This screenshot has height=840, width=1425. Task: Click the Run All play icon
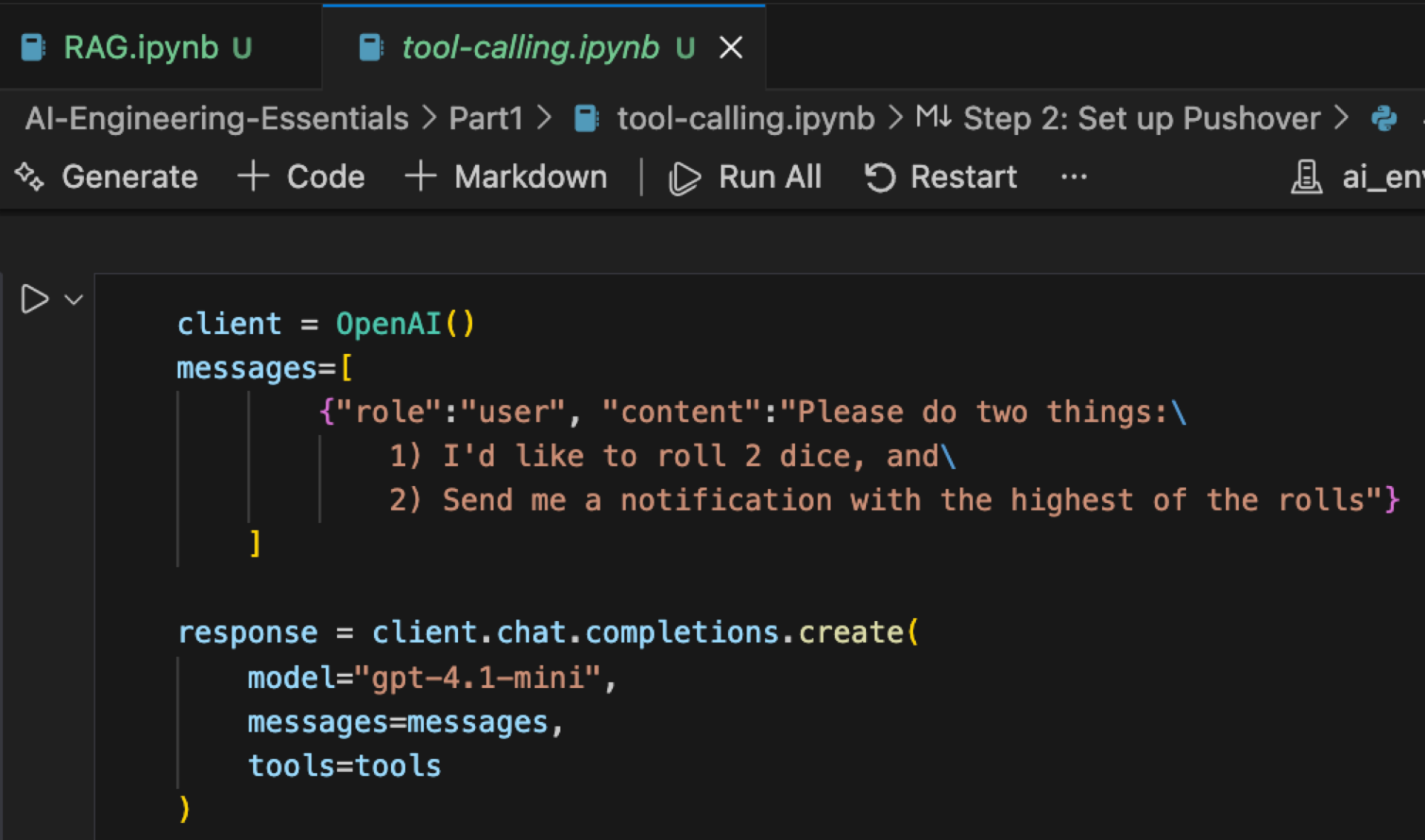click(x=684, y=179)
